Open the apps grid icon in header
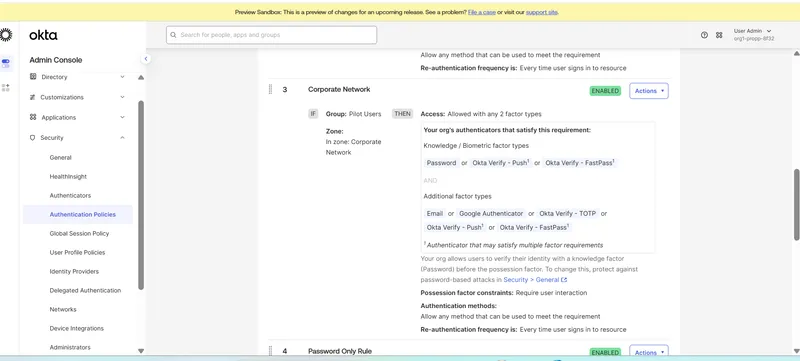 tap(719, 35)
